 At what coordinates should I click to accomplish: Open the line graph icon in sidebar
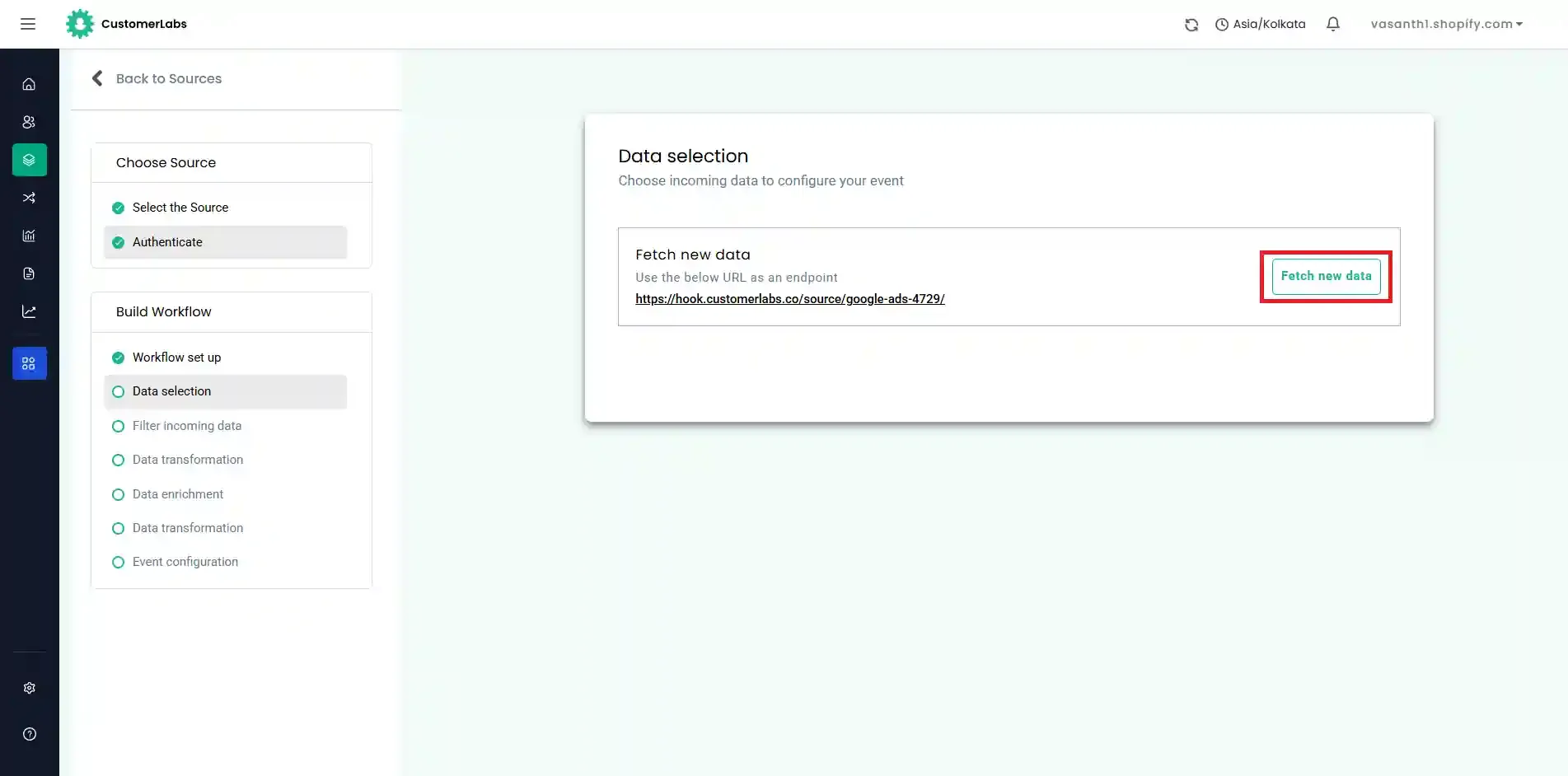click(29, 311)
